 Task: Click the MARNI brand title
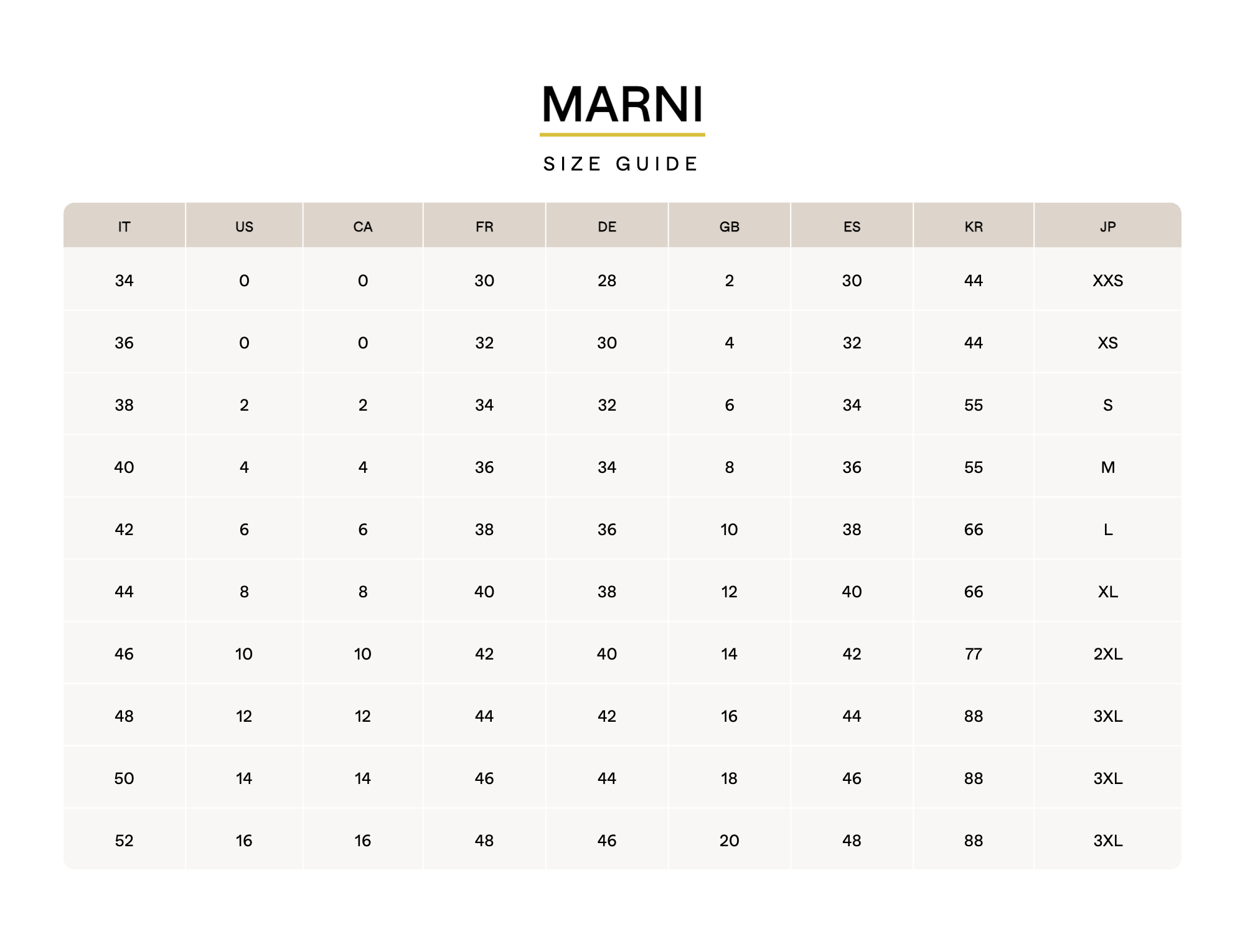622,104
